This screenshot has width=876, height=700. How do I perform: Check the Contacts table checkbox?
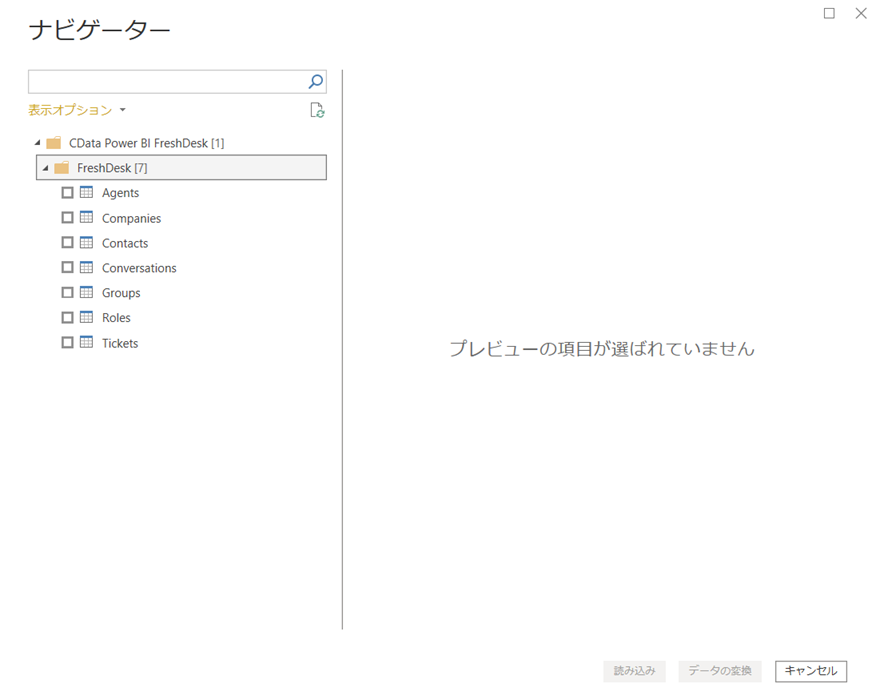[68, 242]
